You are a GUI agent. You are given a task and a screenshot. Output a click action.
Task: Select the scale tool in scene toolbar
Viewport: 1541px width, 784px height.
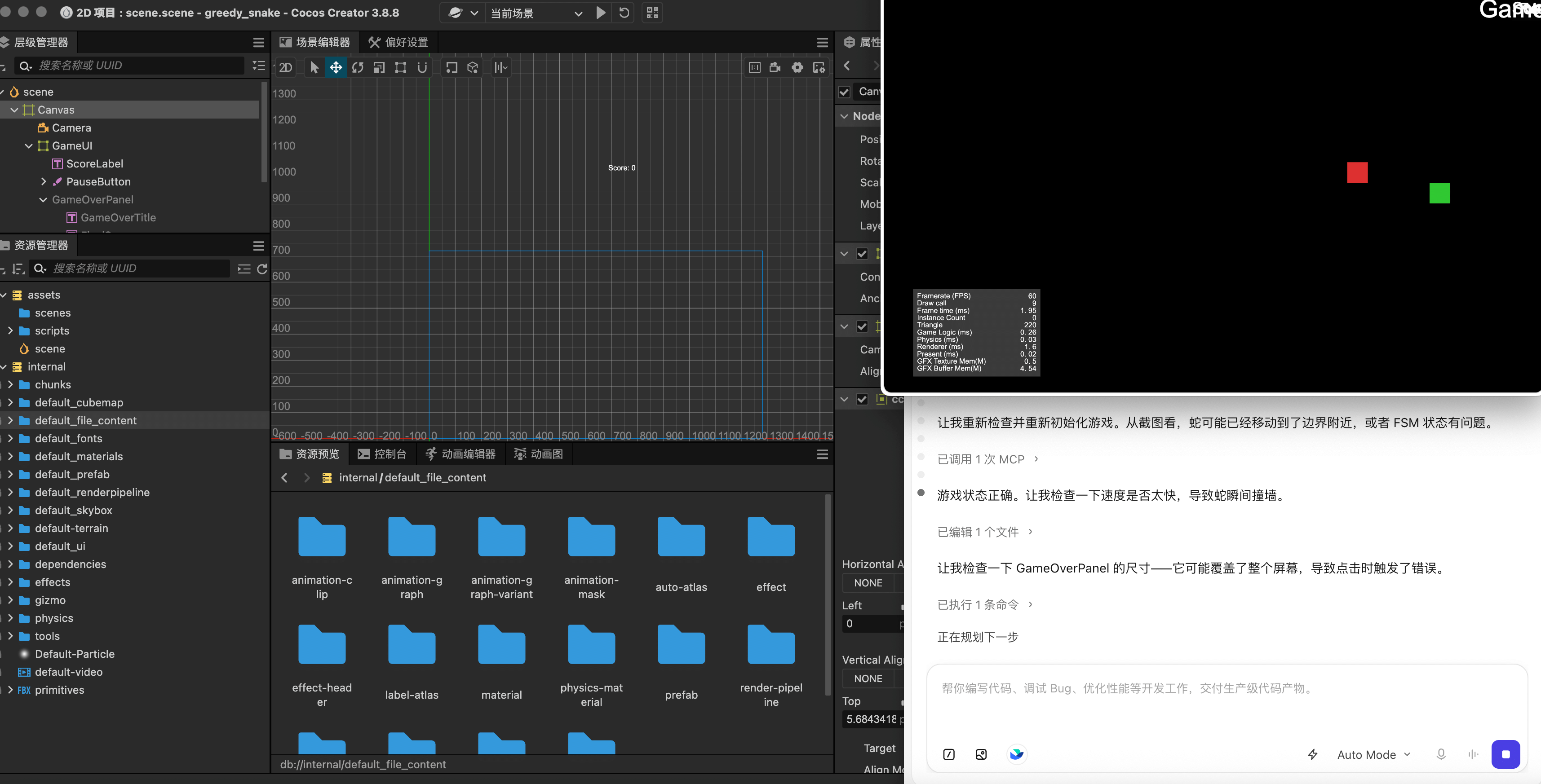point(379,67)
